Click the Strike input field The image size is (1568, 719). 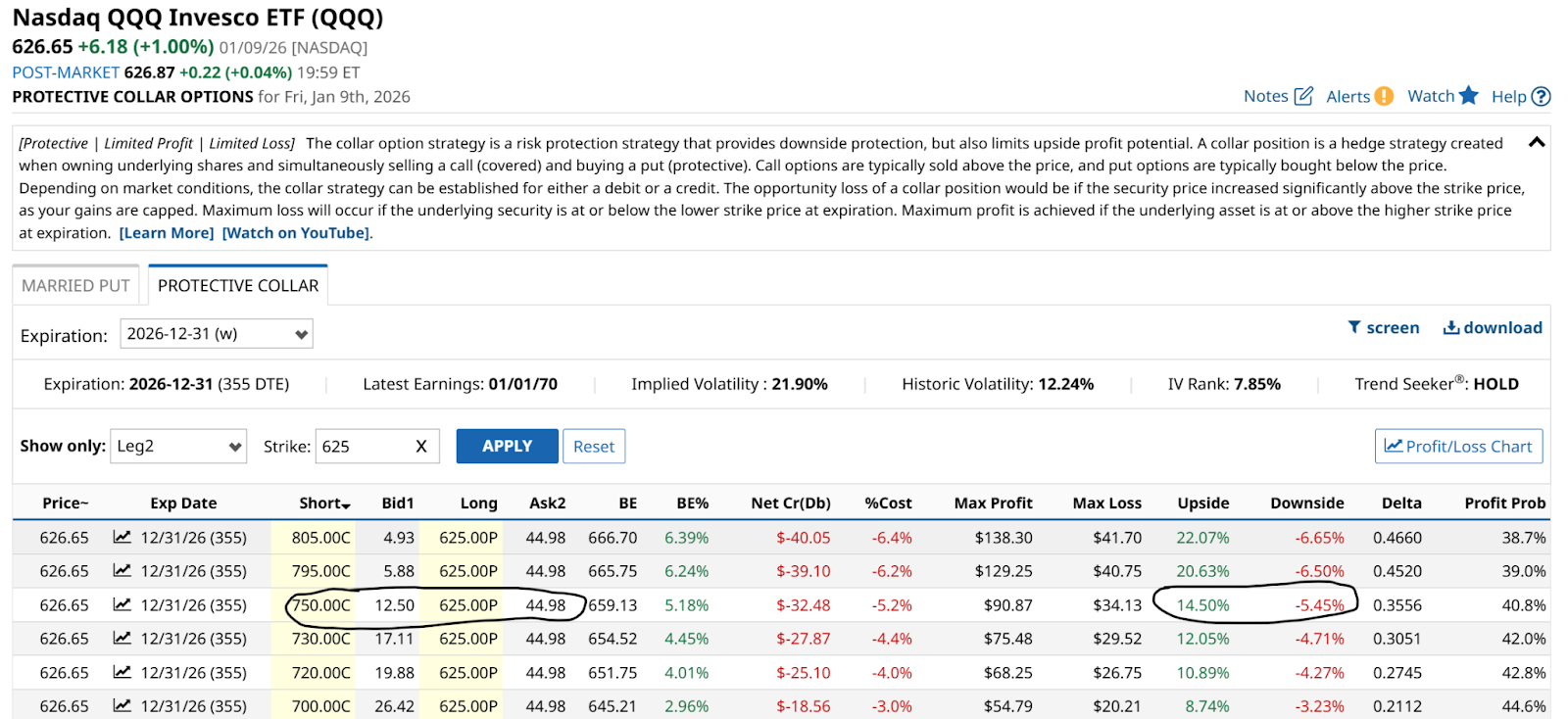tap(363, 447)
